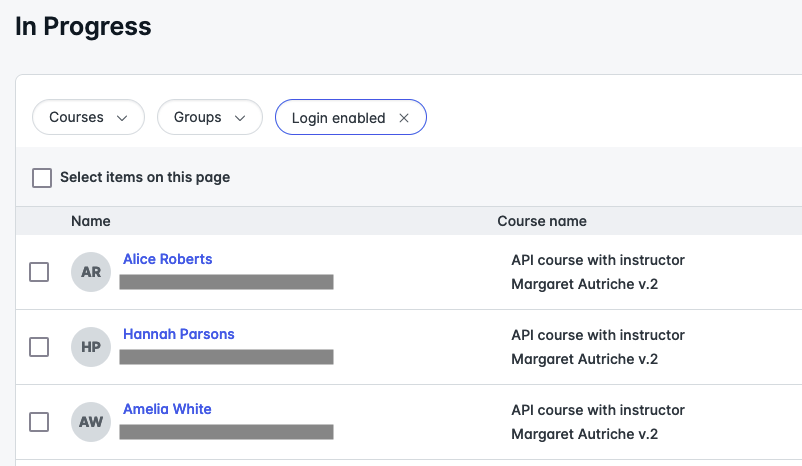
Task: Go to Amelia White's user page
Action: pyautogui.click(x=167, y=409)
